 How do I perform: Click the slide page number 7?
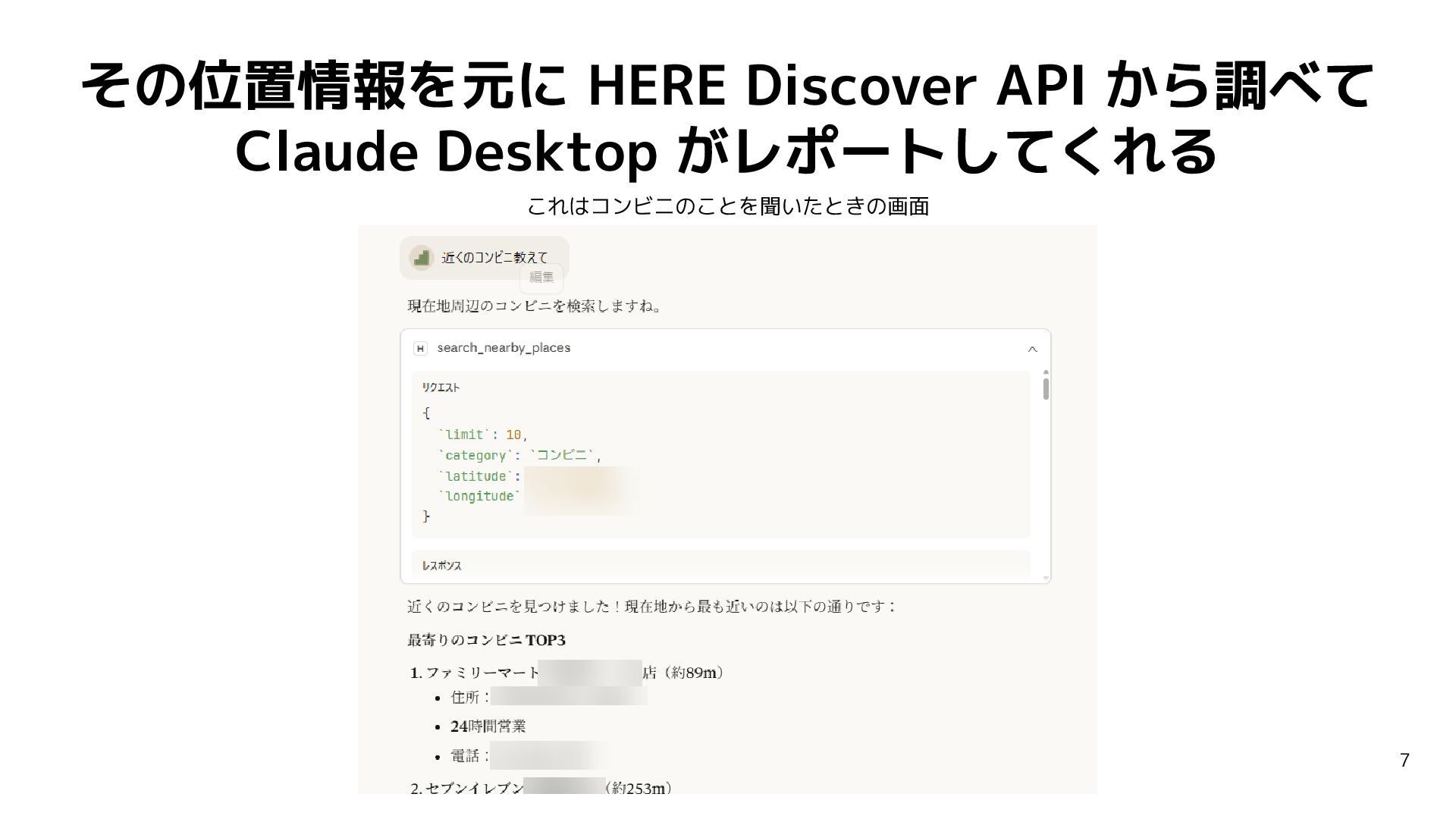[1404, 761]
